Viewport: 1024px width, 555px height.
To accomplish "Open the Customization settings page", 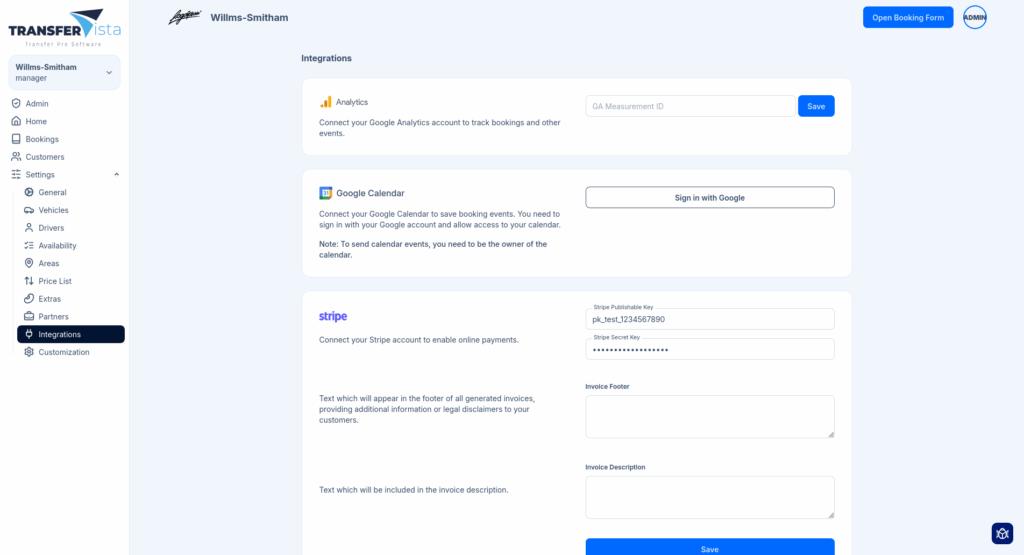I will pyautogui.click(x=63, y=352).
